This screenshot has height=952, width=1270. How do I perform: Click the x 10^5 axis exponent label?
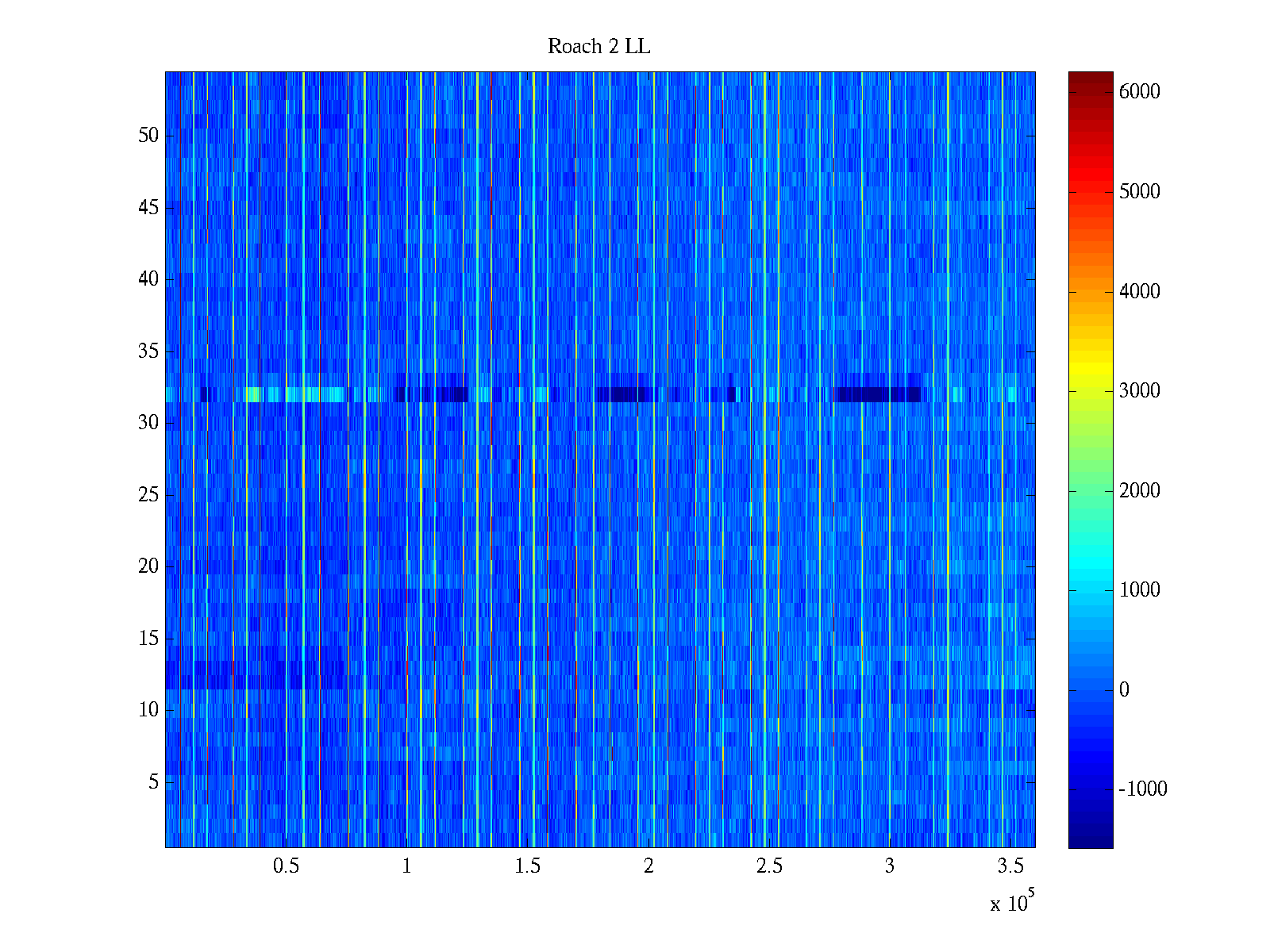coord(1011,902)
